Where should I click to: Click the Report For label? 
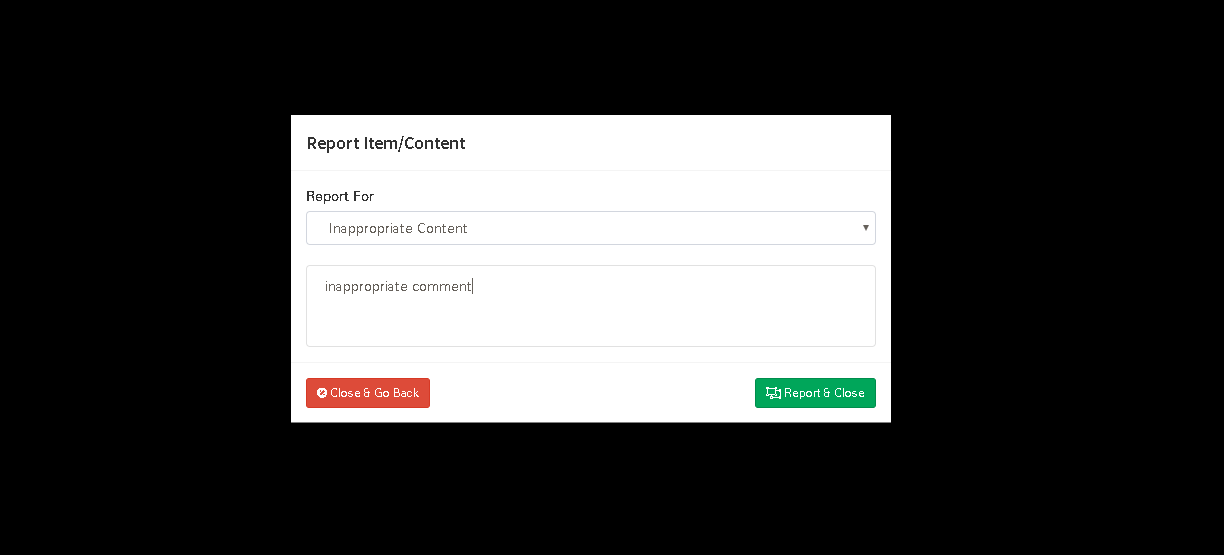[340, 196]
